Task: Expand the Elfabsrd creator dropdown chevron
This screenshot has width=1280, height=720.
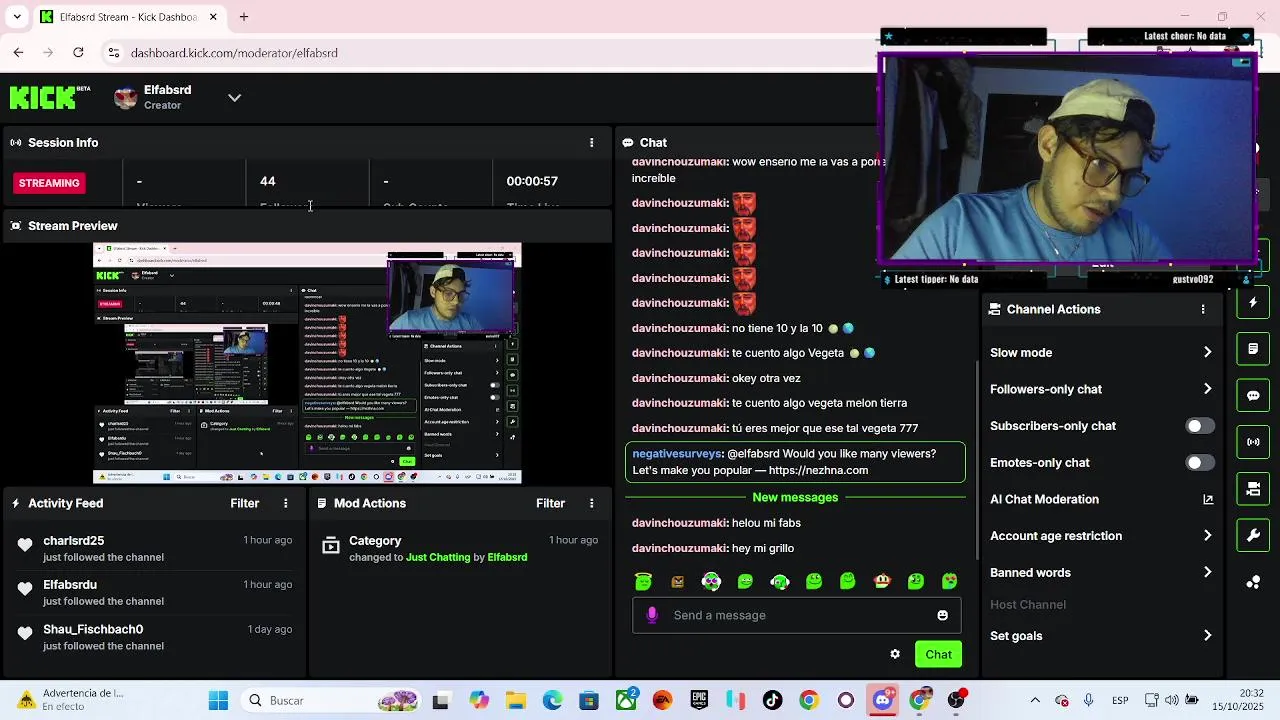Action: (x=234, y=97)
